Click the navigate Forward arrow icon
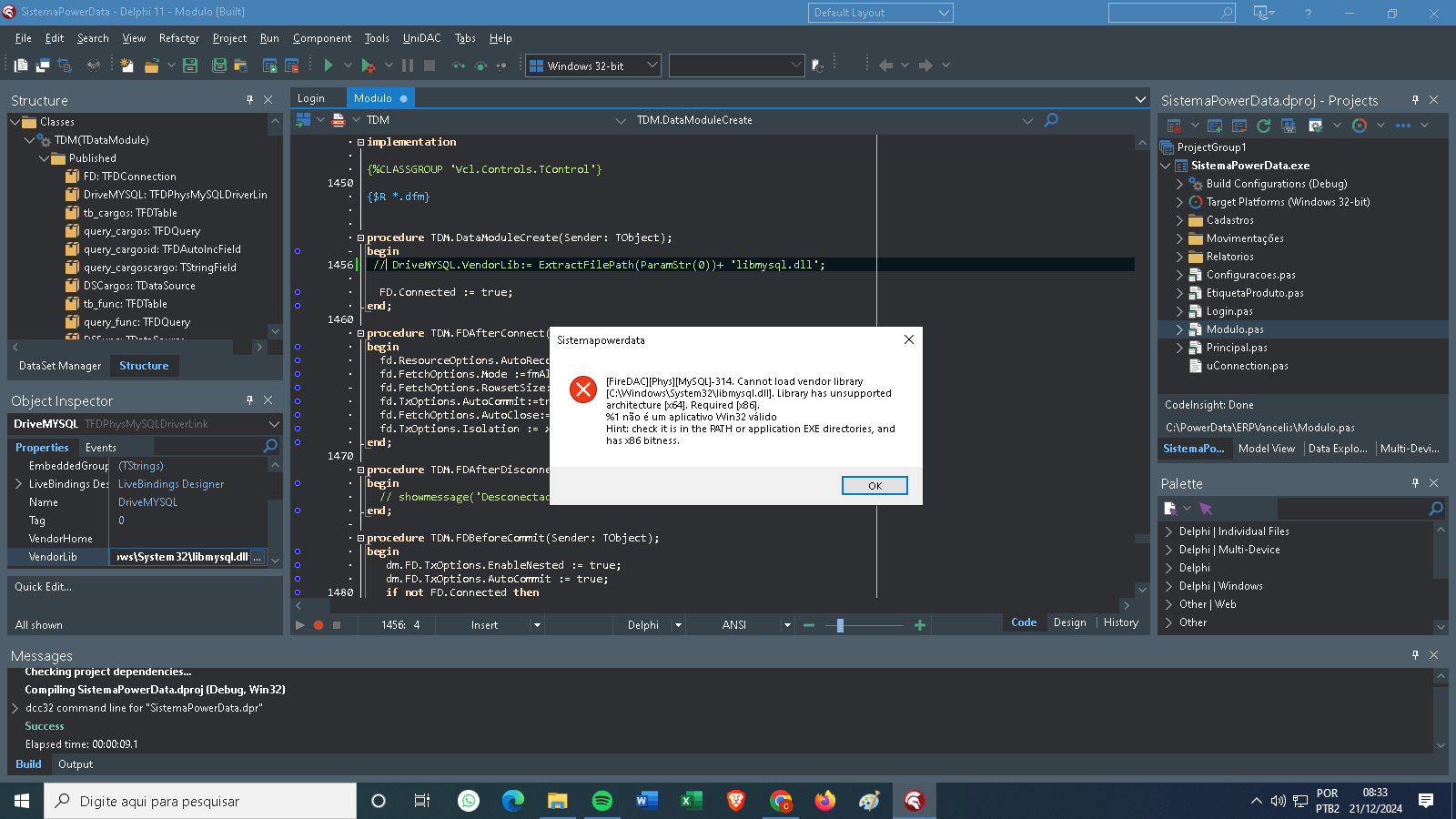This screenshot has width=1456, height=819. pos(925,65)
